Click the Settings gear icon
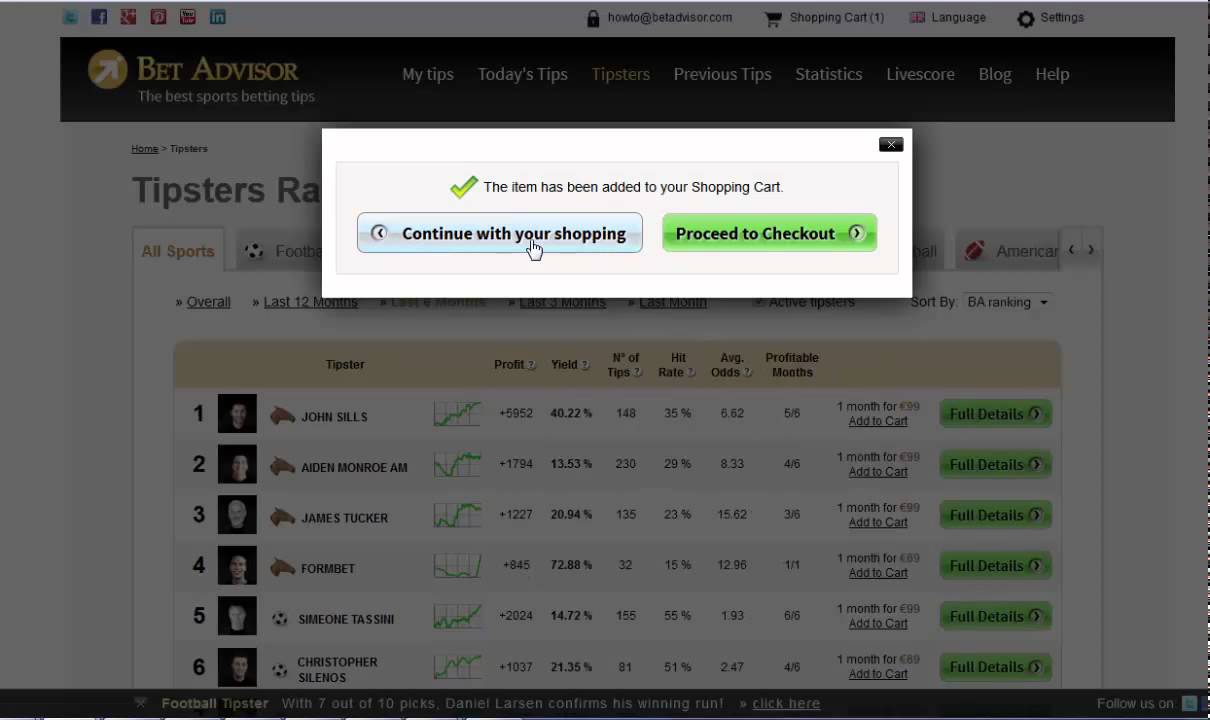The width and height of the screenshot is (1210, 720). pyautogui.click(x=1025, y=18)
